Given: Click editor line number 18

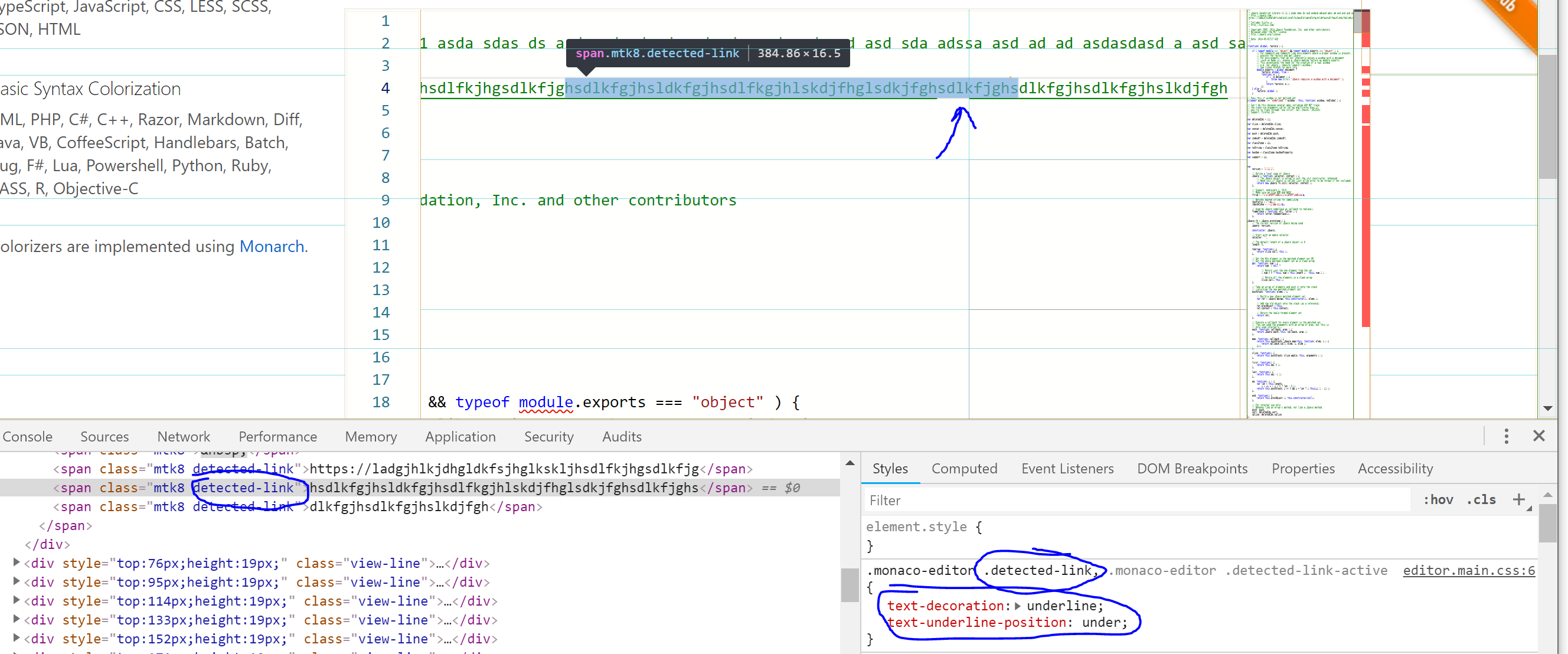Looking at the screenshot, I should click(381, 402).
